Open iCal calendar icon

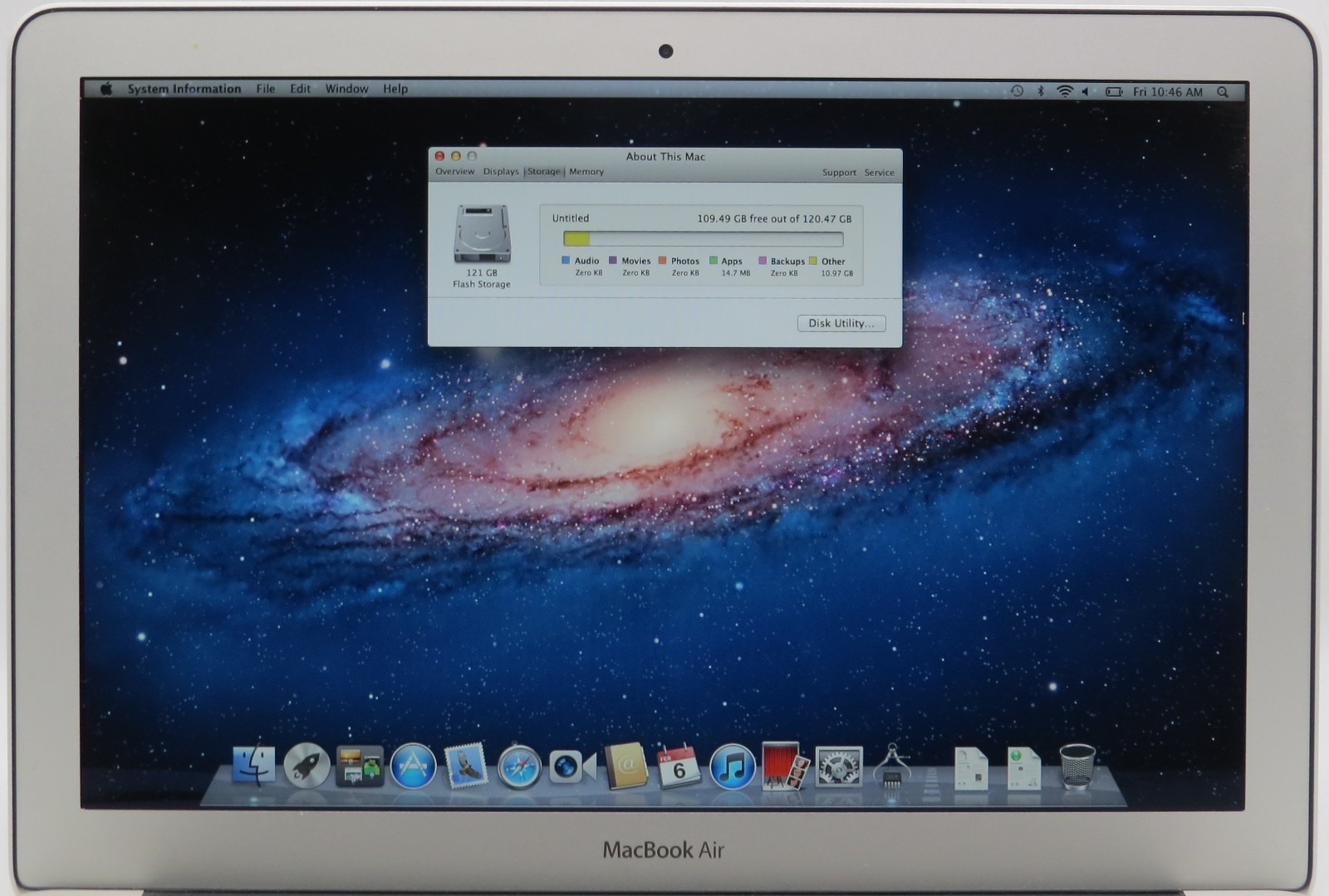pyautogui.click(x=679, y=766)
